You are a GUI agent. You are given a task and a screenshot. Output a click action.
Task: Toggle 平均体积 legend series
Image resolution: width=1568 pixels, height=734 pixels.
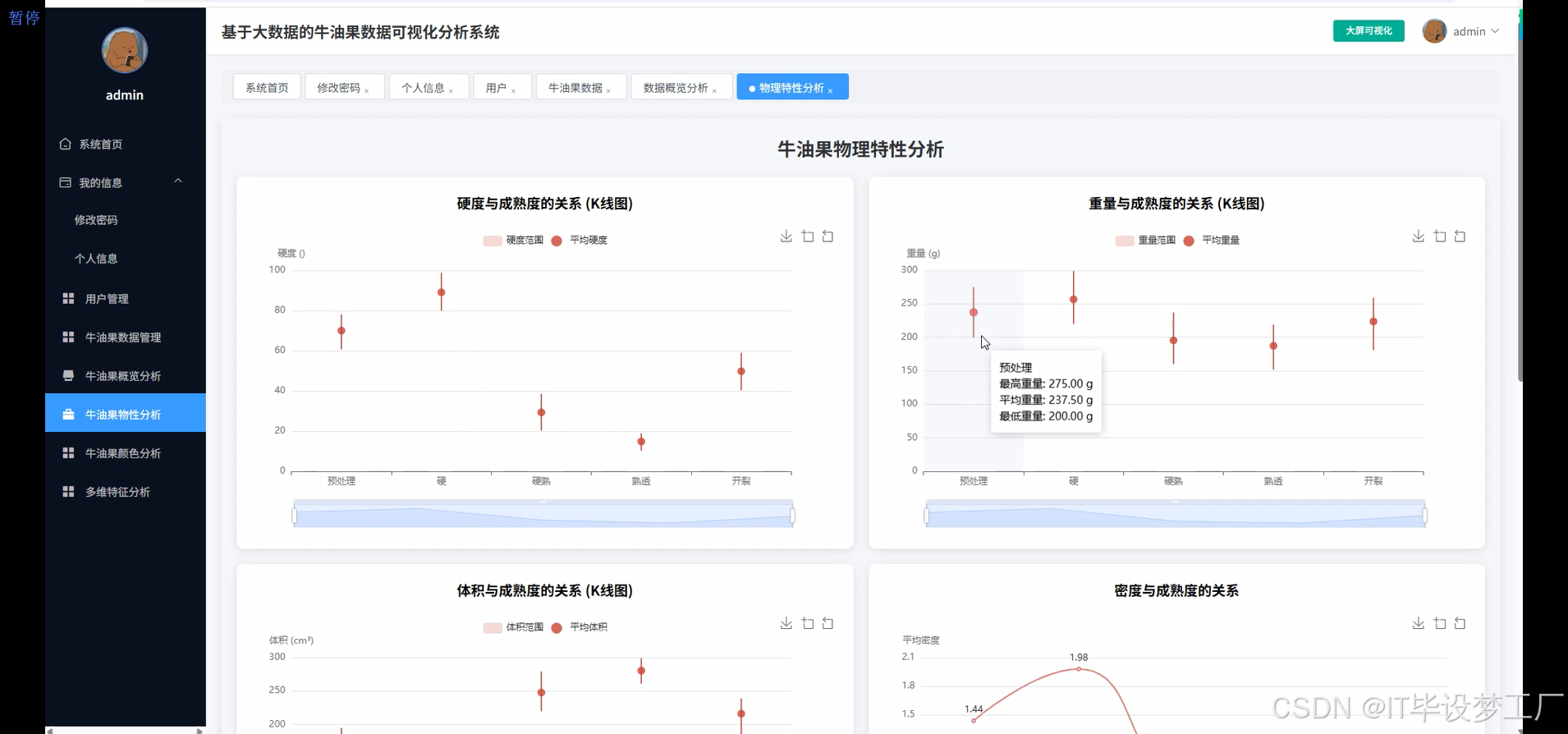[580, 627]
